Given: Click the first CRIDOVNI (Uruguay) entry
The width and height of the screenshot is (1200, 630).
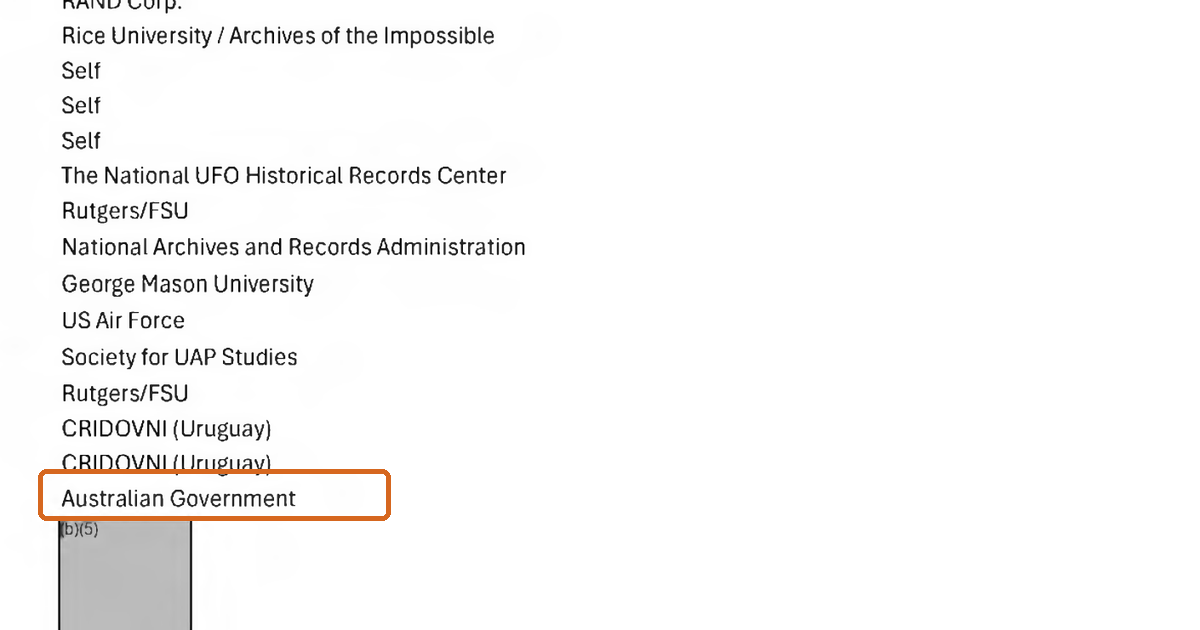Looking at the screenshot, I should (x=166, y=429).
